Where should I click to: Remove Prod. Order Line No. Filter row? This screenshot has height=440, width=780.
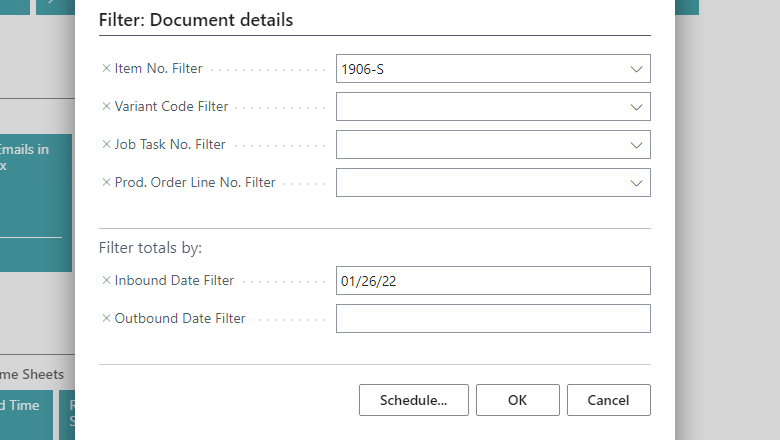tap(106, 183)
